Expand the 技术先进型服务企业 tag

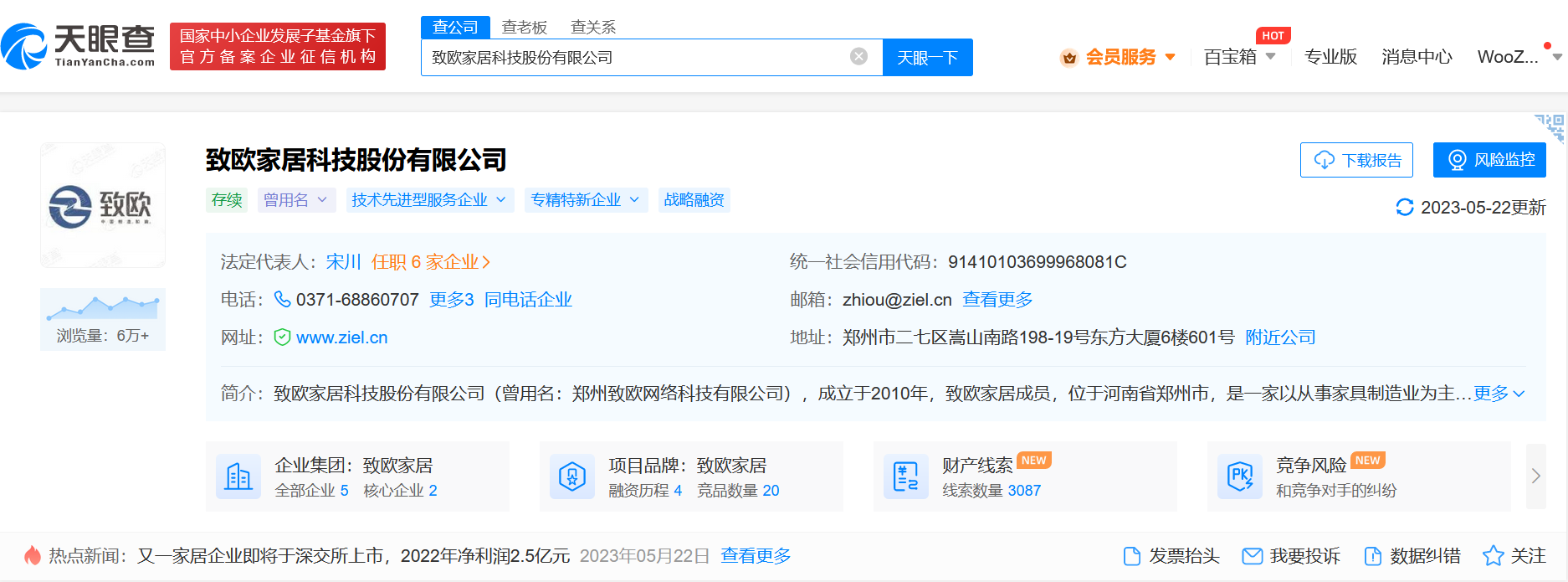pos(429,200)
